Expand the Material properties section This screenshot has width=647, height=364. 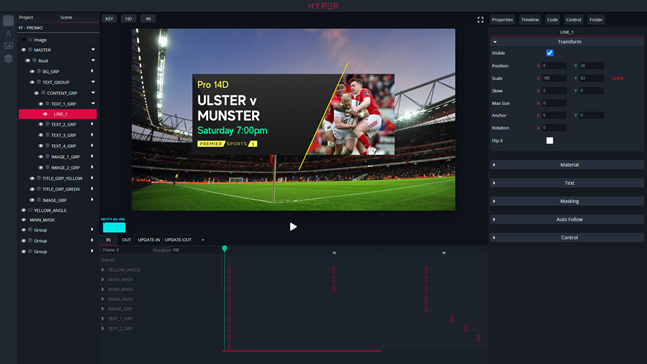(567, 165)
